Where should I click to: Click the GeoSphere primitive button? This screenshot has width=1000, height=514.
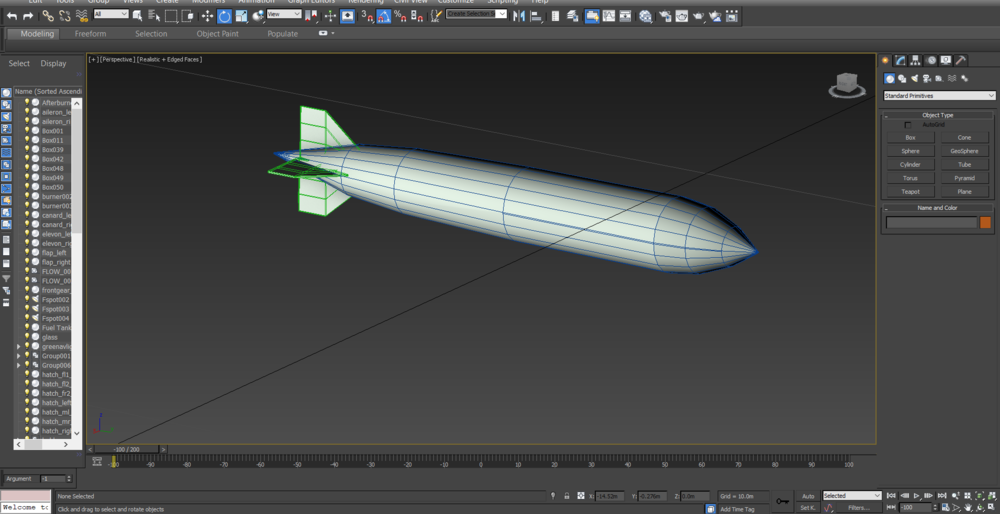(x=964, y=151)
